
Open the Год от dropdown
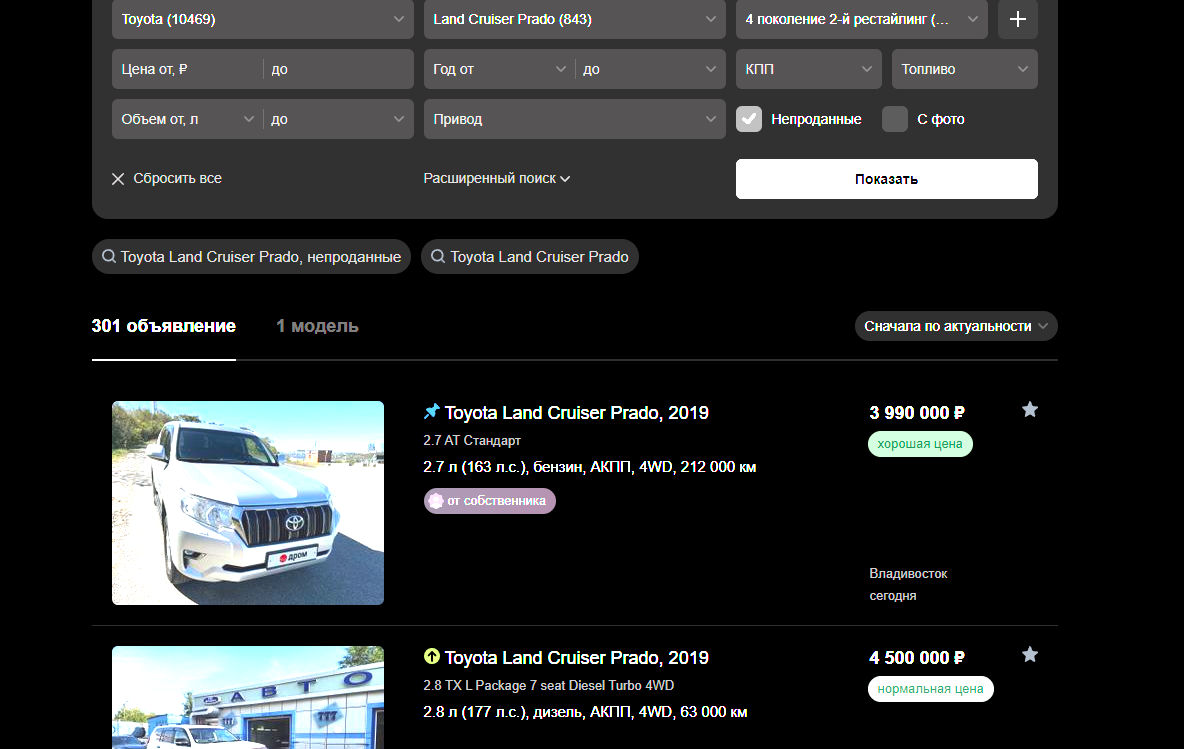point(499,69)
